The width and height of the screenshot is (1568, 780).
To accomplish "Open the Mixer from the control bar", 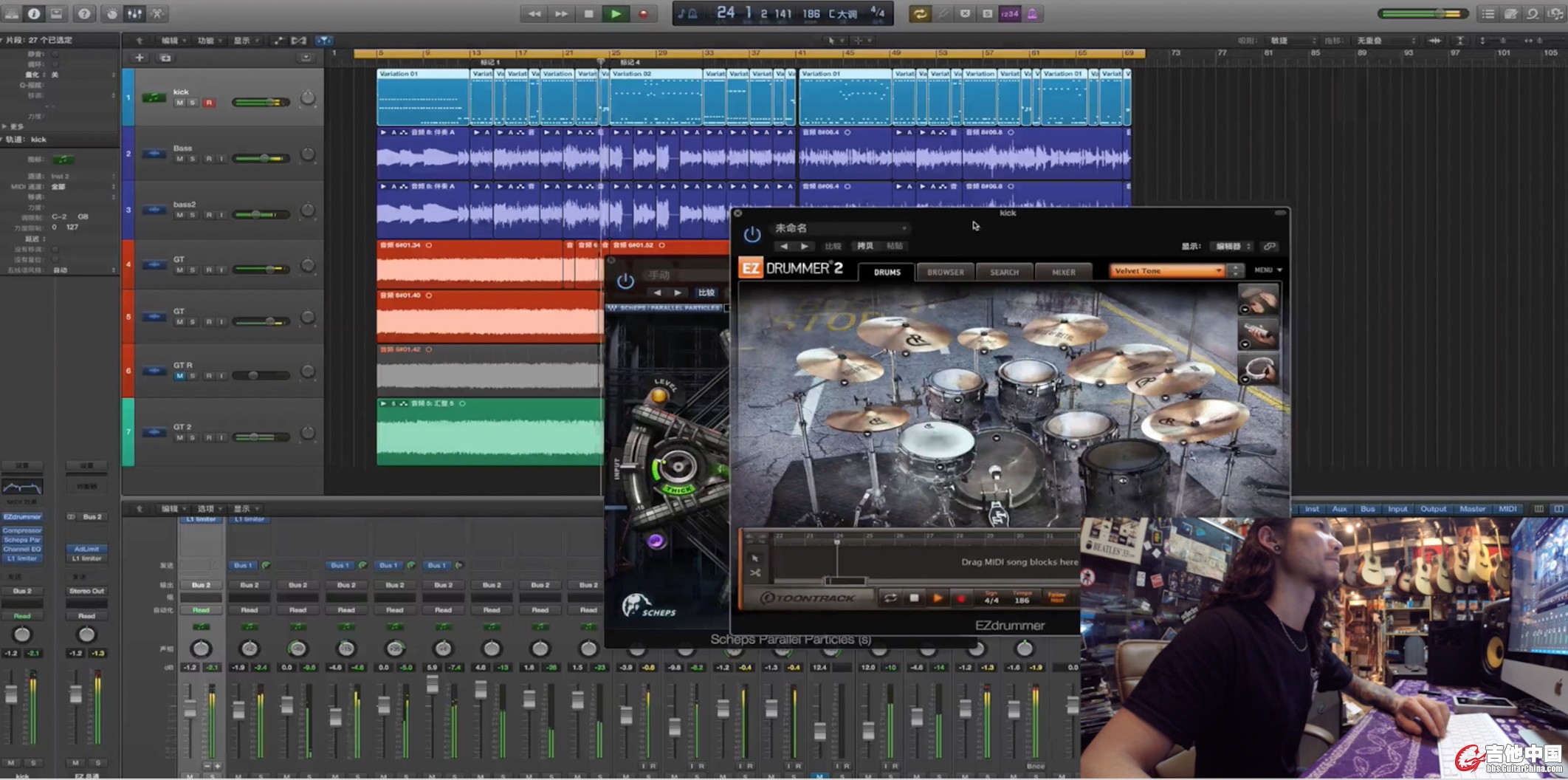I will tap(134, 13).
